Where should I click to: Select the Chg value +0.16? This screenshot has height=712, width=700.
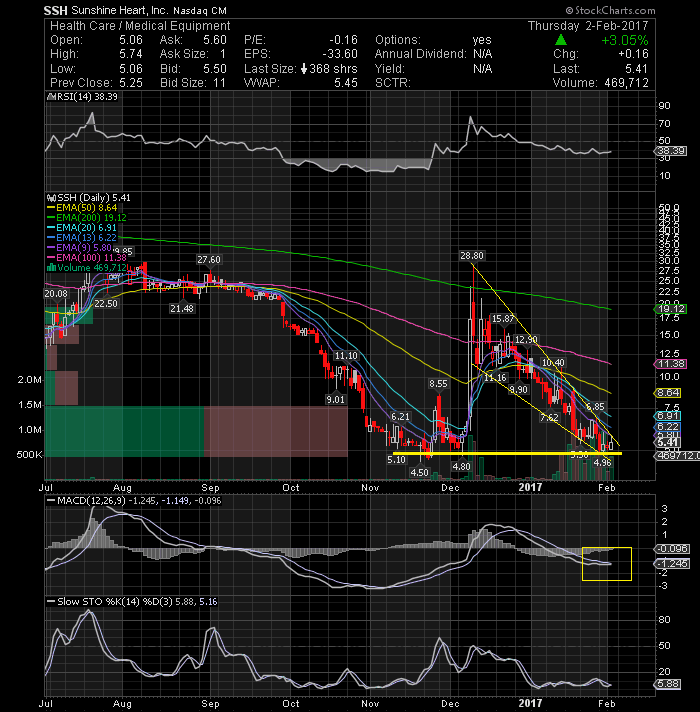(633, 54)
